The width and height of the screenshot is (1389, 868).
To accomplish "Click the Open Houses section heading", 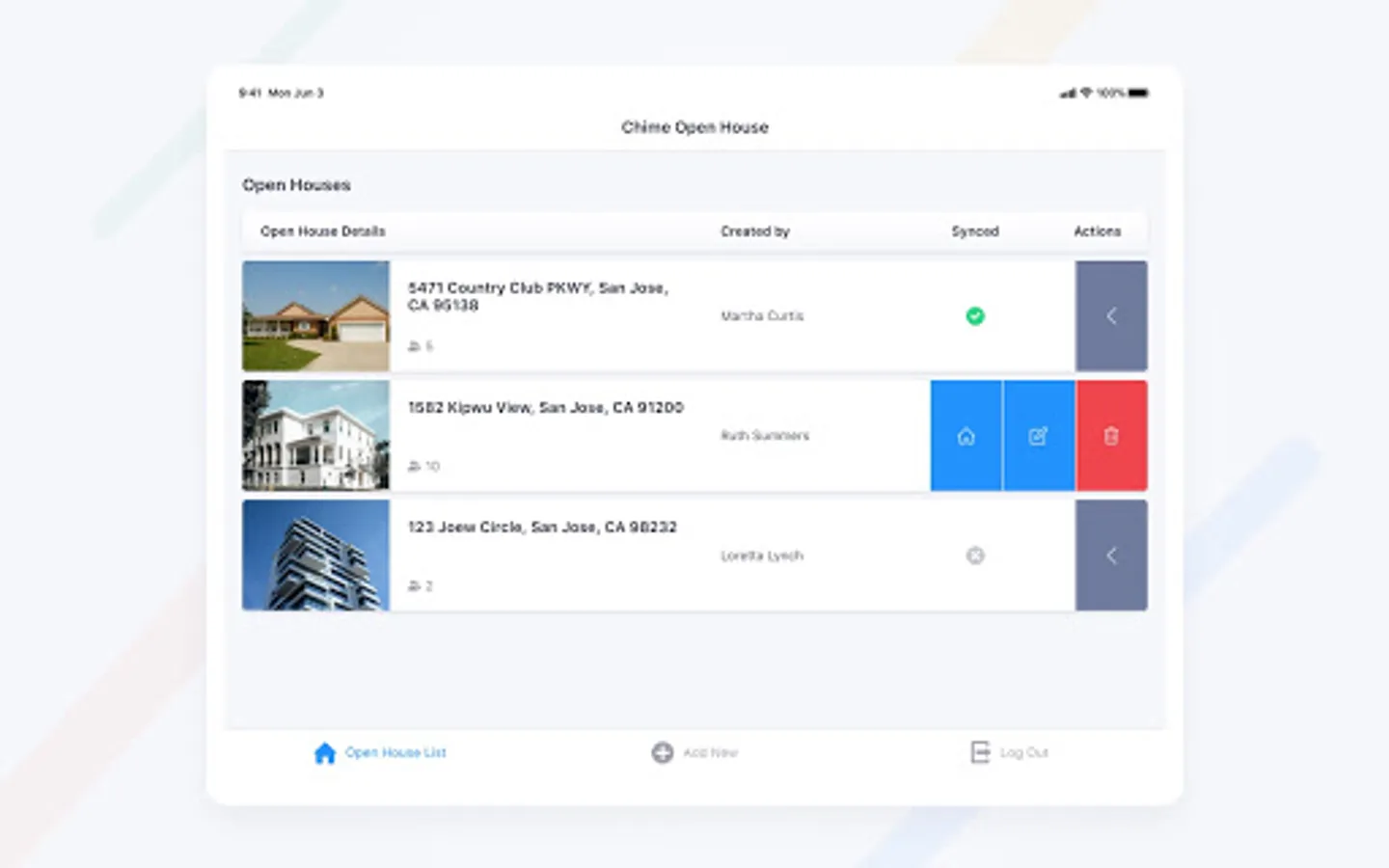I will click(296, 185).
